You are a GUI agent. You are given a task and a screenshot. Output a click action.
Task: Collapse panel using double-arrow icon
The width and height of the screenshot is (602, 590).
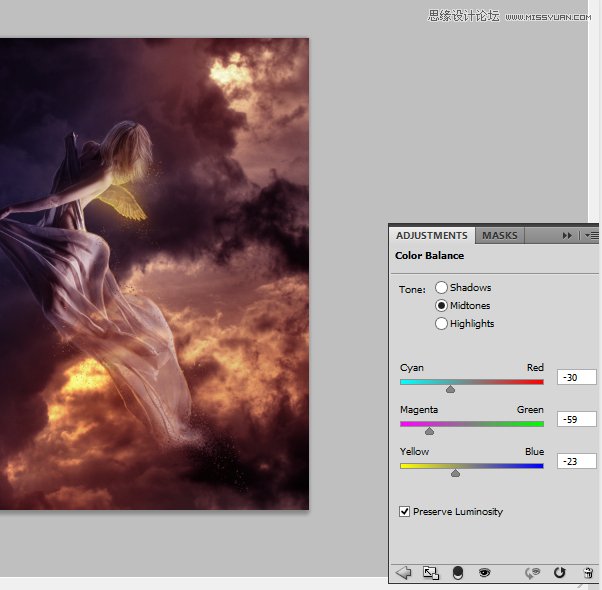pos(567,236)
